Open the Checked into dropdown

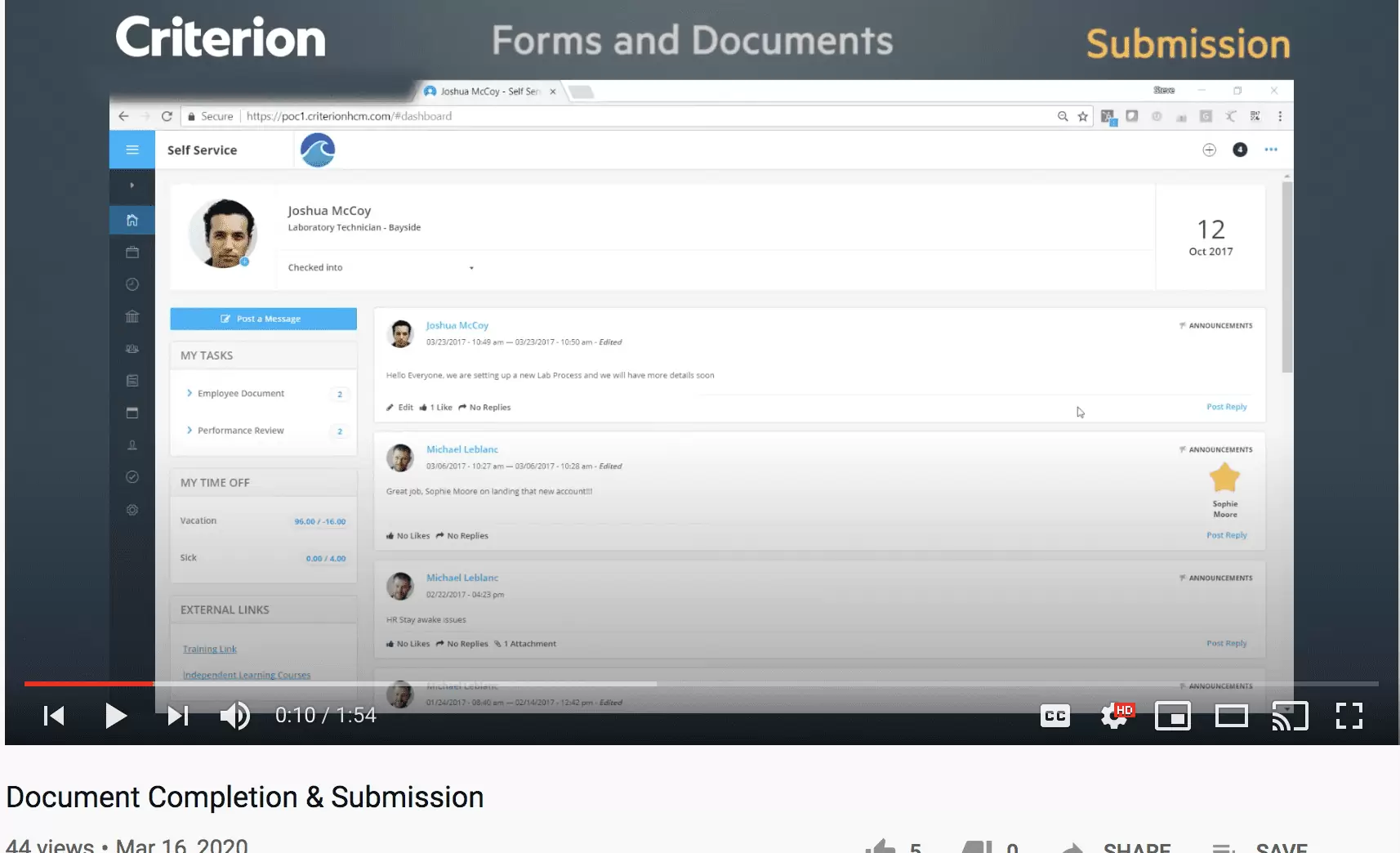pyautogui.click(x=471, y=268)
